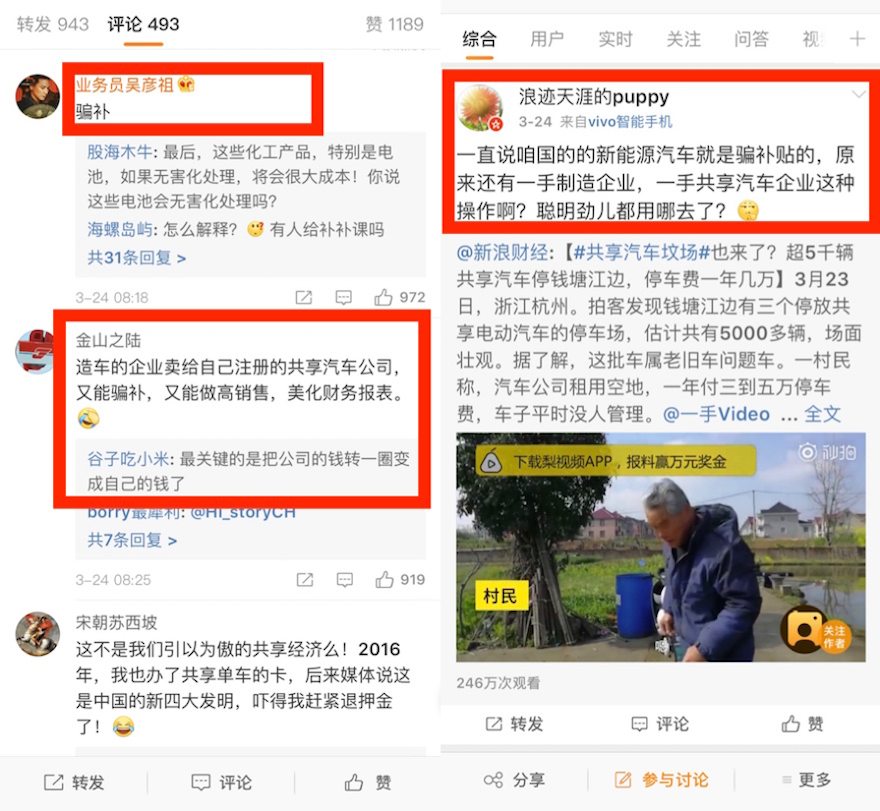Open the post options chevron for 浪迹天涯的puppy
This screenshot has width=880, height=811.
[x=858, y=94]
